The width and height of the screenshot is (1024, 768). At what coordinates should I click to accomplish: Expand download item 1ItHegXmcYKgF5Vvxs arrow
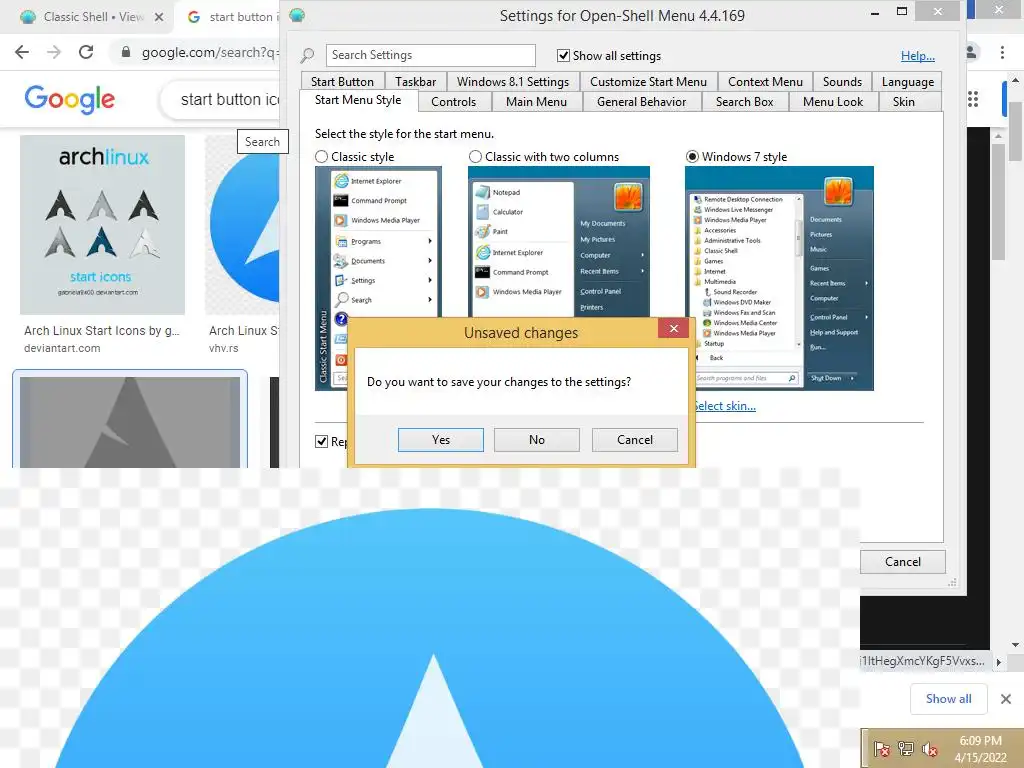pyautogui.click(x=999, y=662)
